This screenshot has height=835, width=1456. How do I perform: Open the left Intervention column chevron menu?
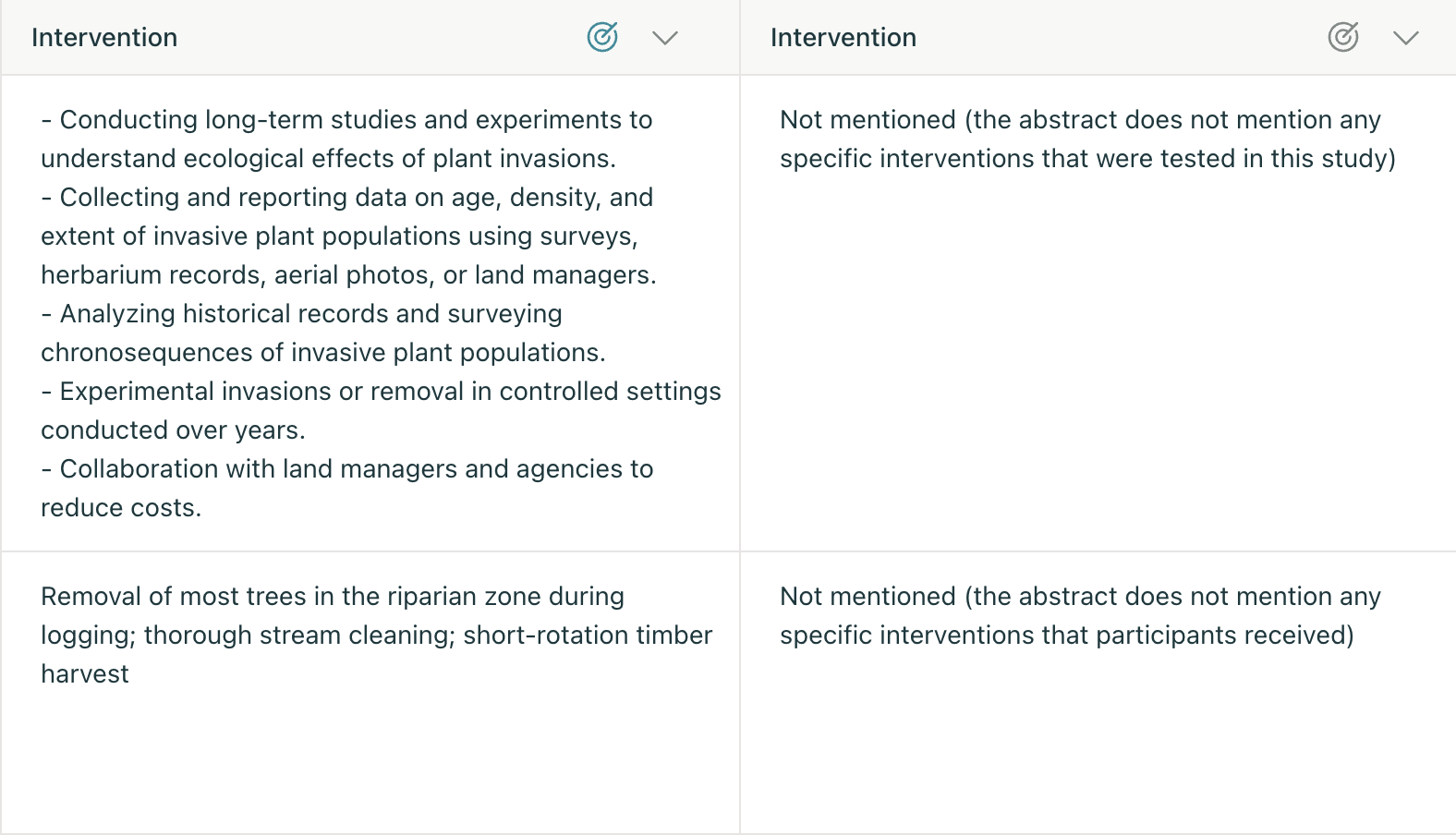click(665, 38)
